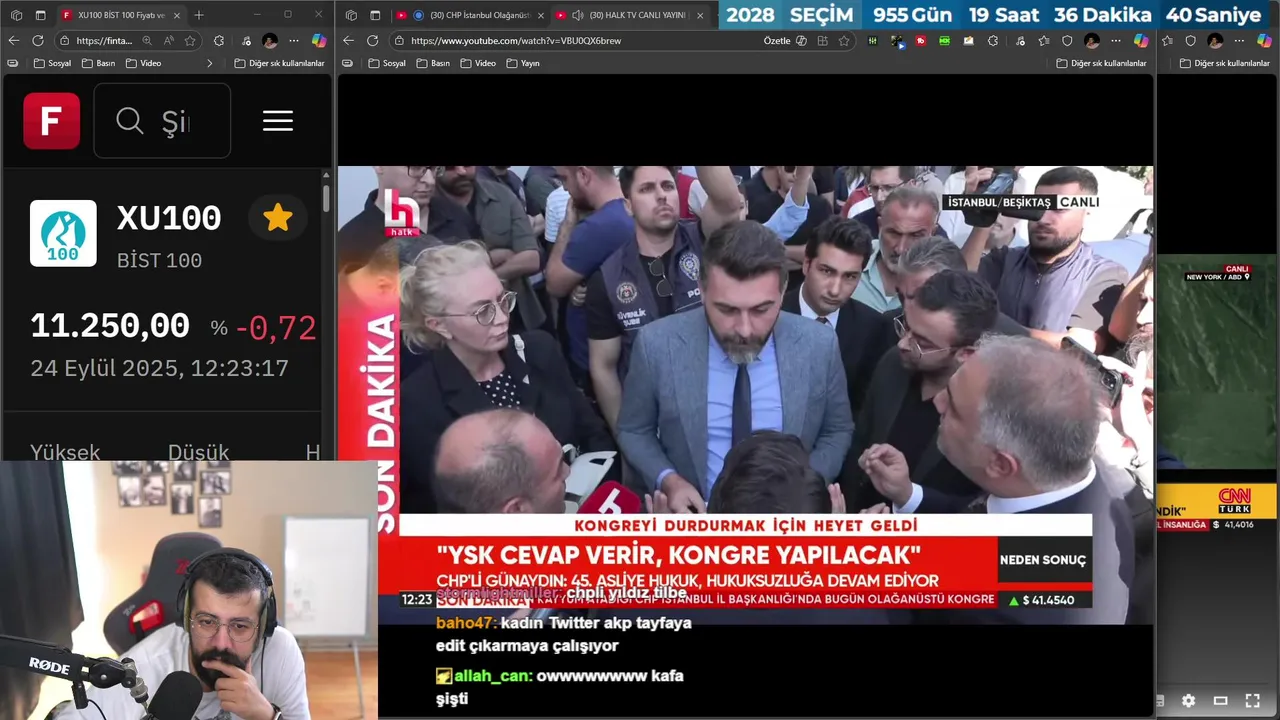Open Browser essentials shield in YouTube window
This screenshot has width=1280, height=720.
click(1067, 41)
